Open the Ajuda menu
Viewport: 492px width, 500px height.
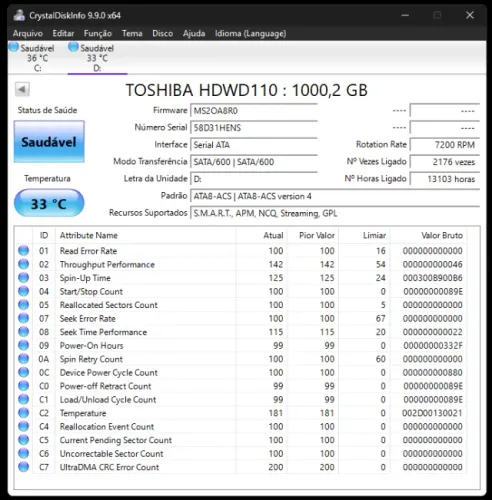(194, 33)
